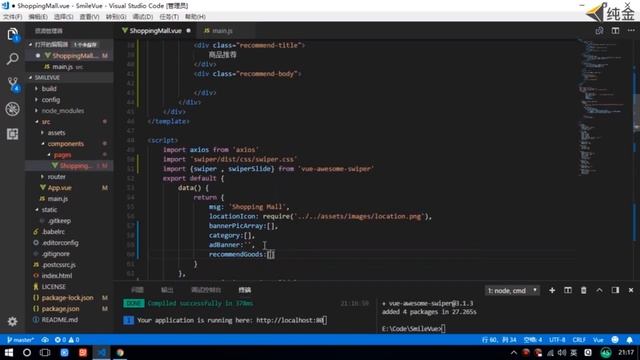The width and height of the screenshot is (640, 360).
Task: Open the Debug menu
Action: coord(142,17)
